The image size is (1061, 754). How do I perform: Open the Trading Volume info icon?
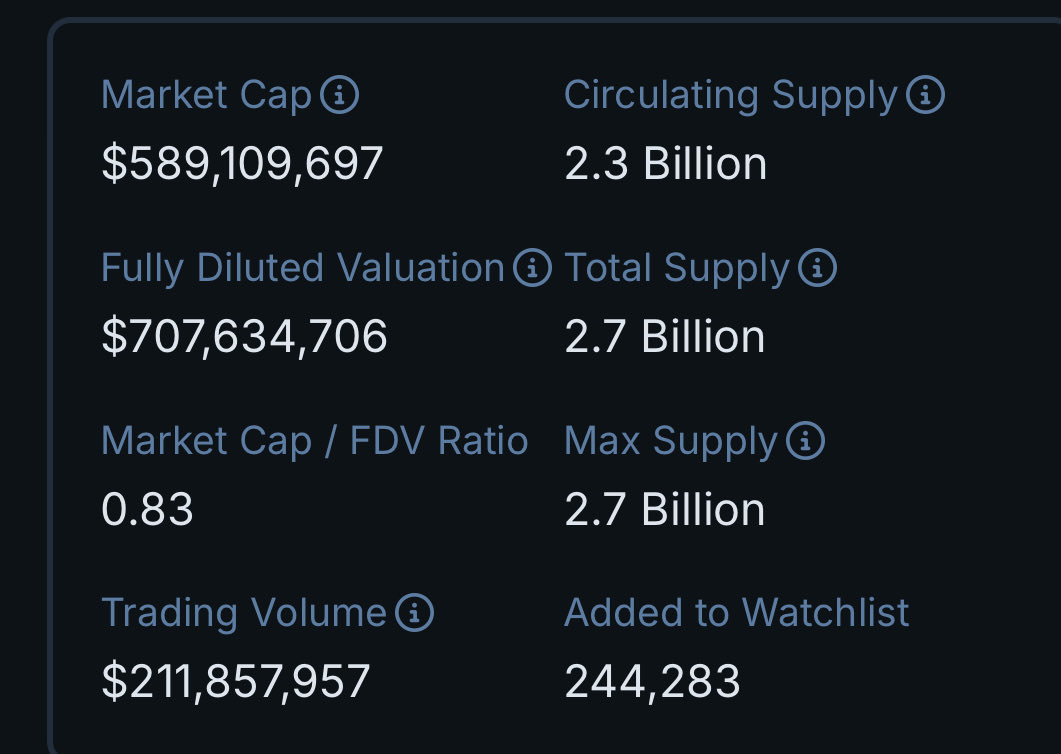[415, 613]
